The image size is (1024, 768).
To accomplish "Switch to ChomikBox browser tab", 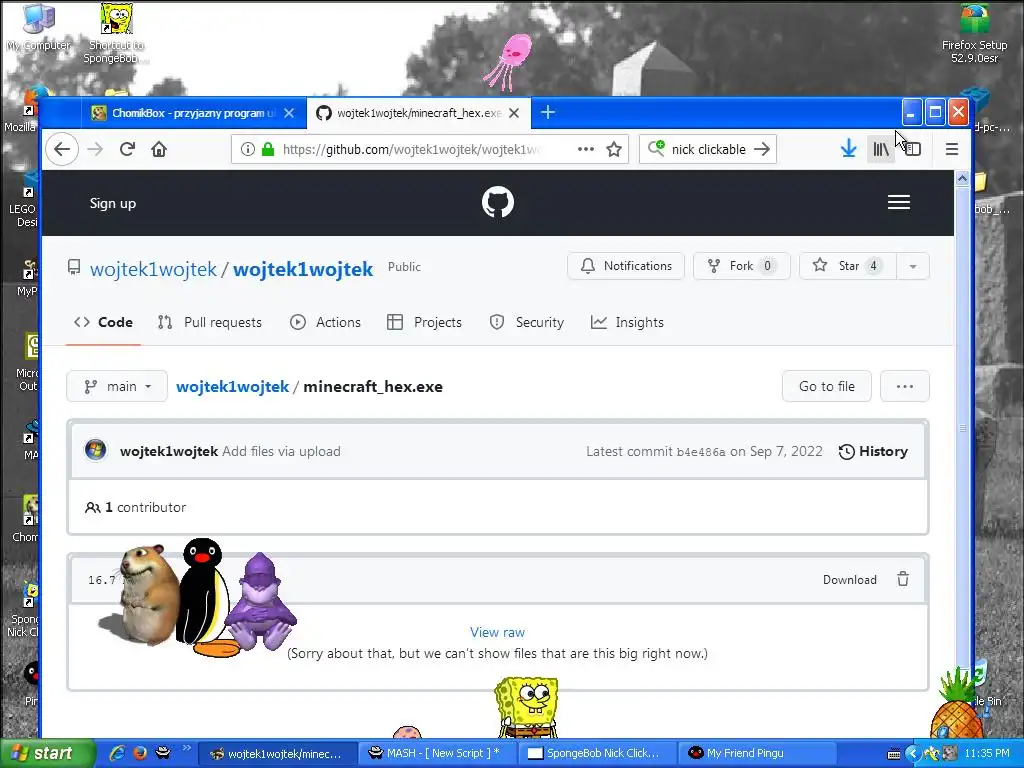I will coord(191,113).
